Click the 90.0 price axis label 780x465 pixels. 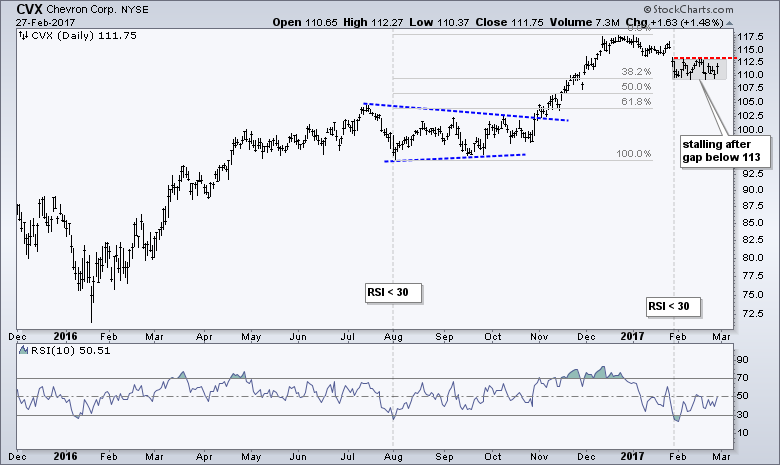[x=753, y=190]
